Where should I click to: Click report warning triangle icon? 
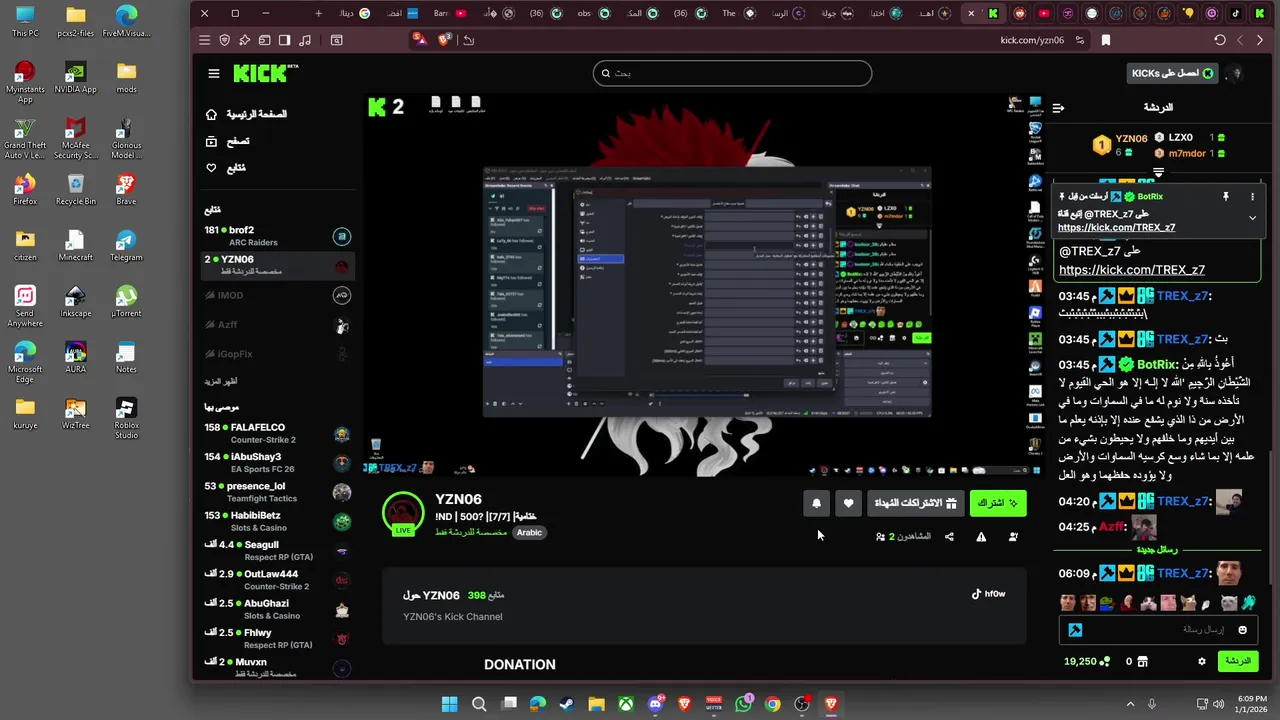pyautogui.click(x=981, y=537)
